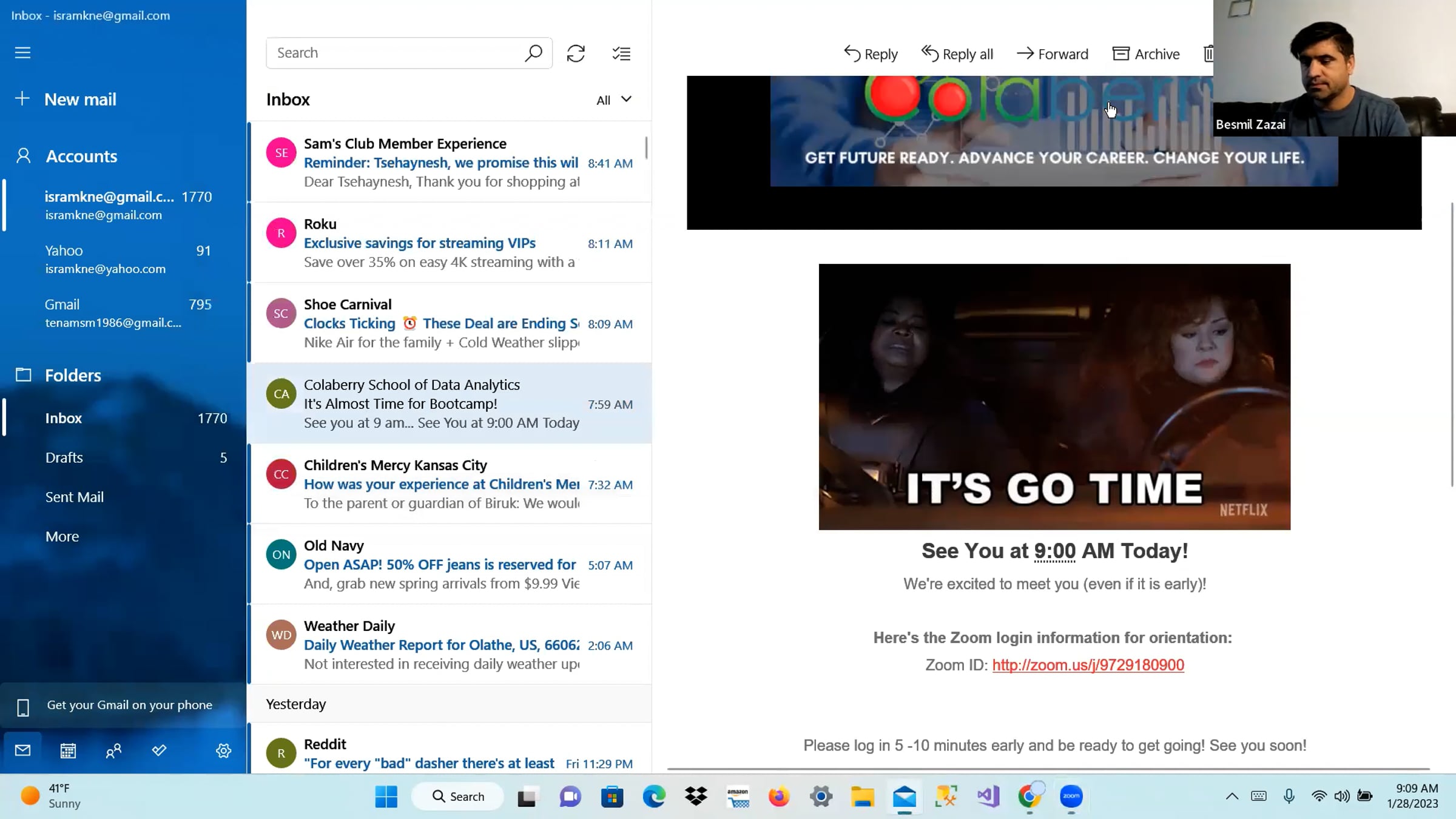The image size is (1456, 819).
Task: Open the To Do checkmark icon
Action: 159,751
